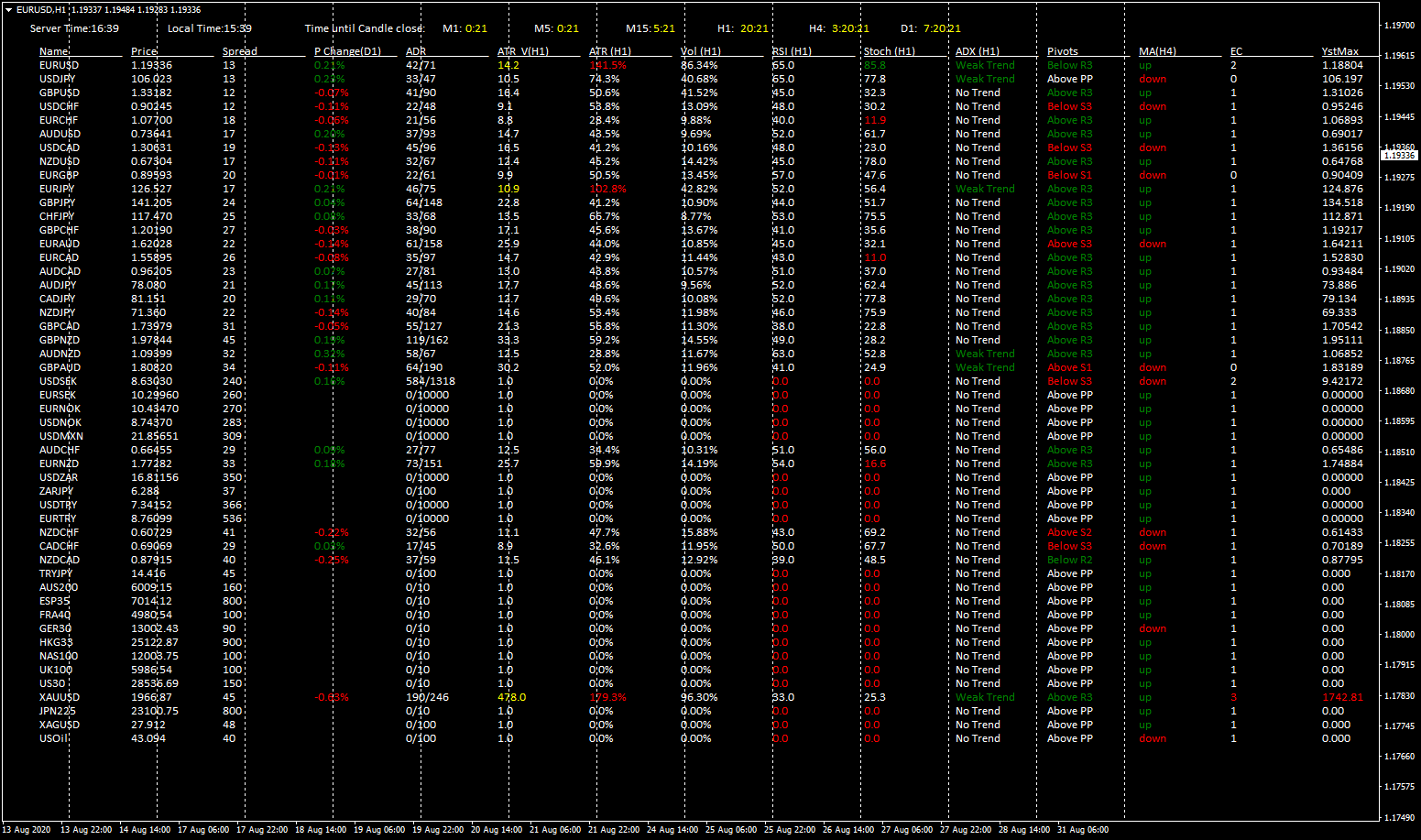Click the 1.19700 level on the price scale
Viewport: 1421px width, 840px height.
[1399, 26]
